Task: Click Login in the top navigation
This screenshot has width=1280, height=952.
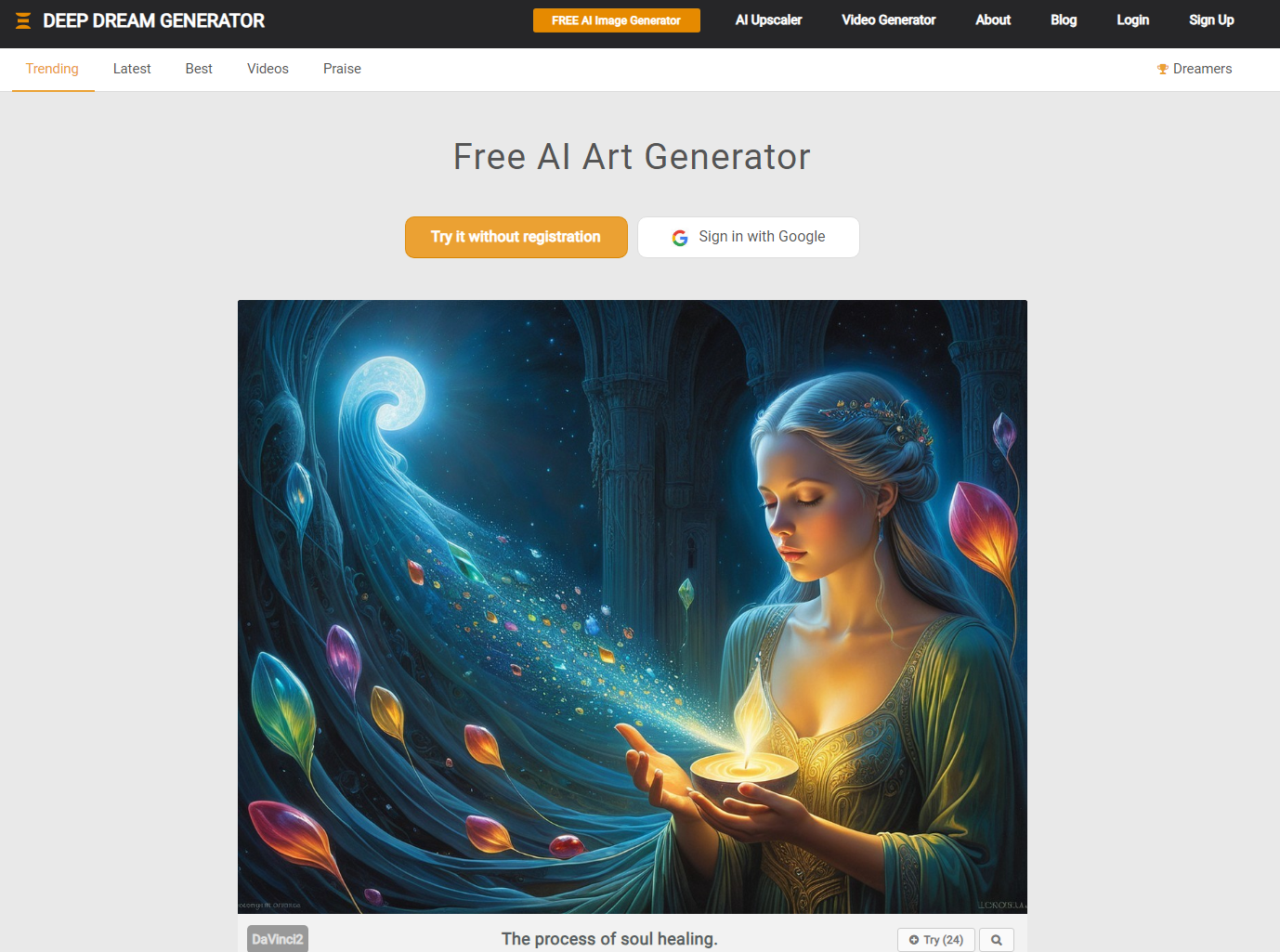Action: (x=1132, y=20)
